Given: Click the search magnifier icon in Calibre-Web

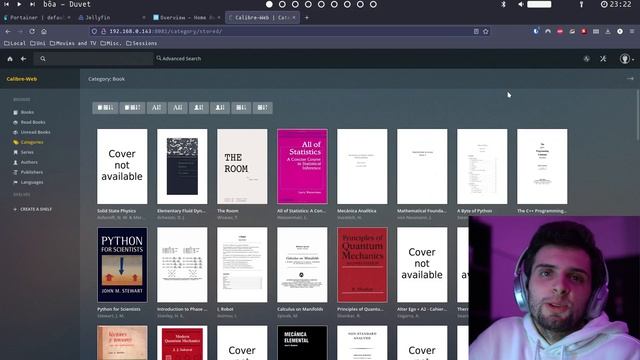Looking at the screenshot, I should click(43, 59).
